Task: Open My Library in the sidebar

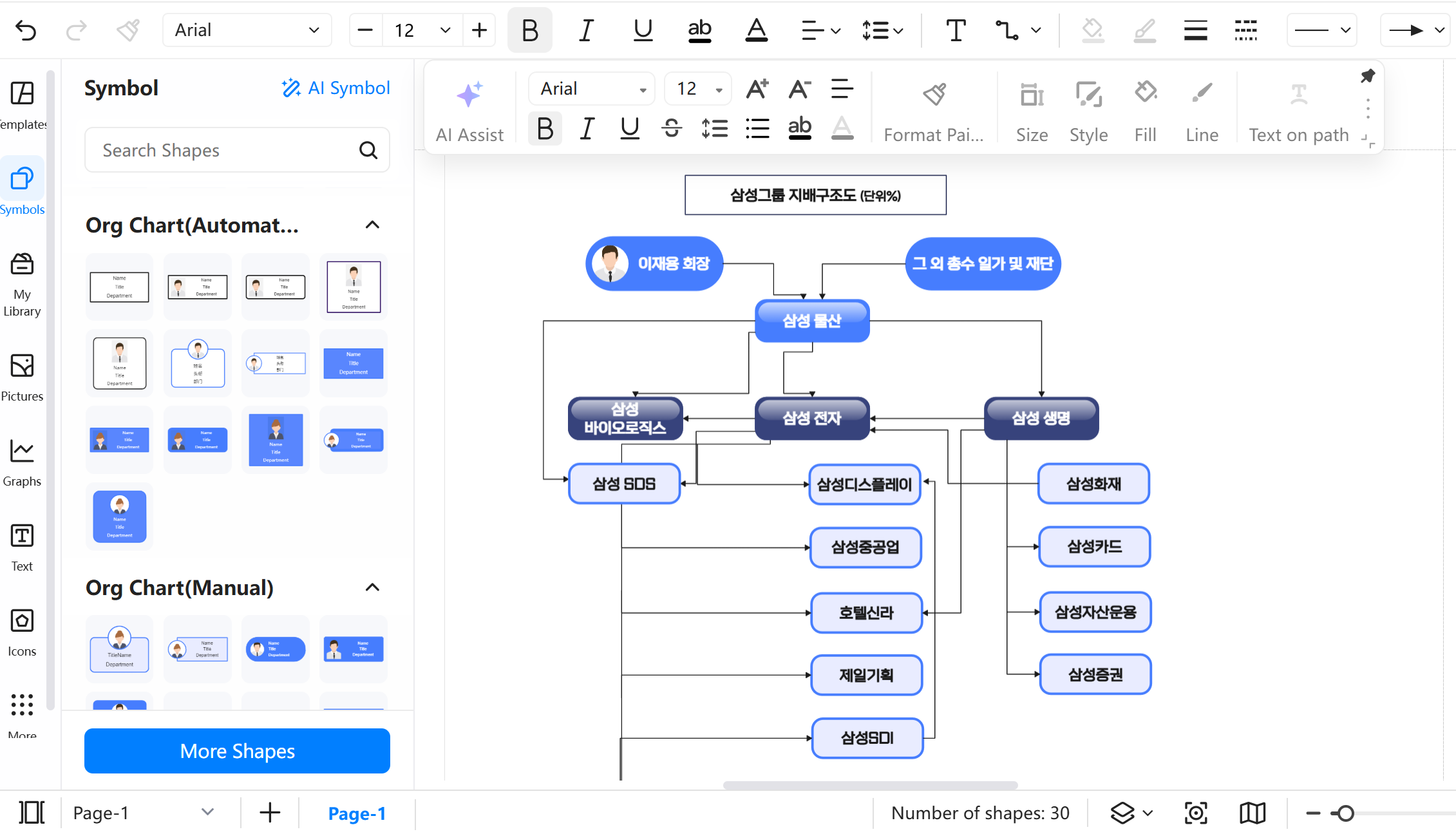Action: point(22,285)
